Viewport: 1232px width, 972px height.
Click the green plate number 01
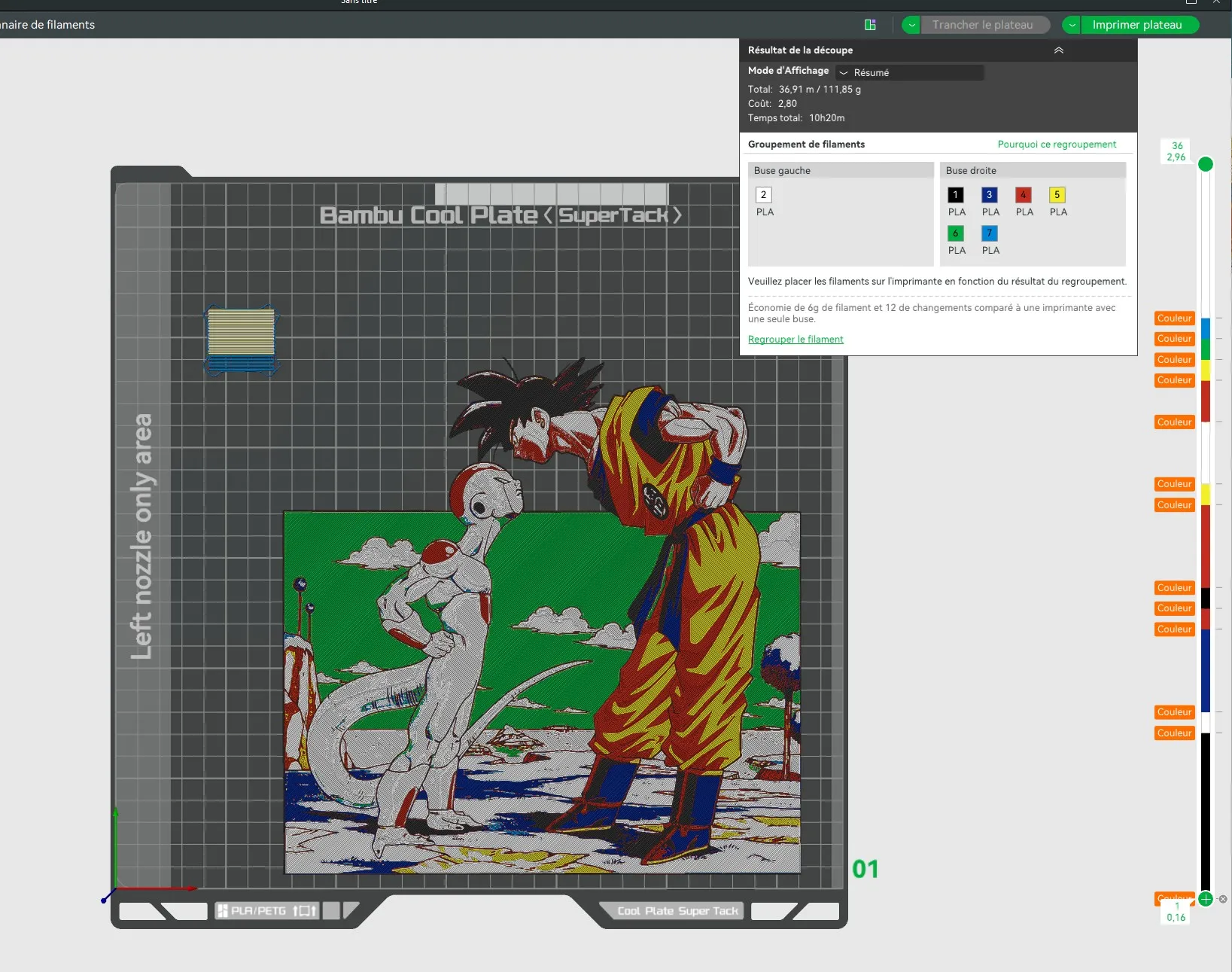[x=865, y=869]
